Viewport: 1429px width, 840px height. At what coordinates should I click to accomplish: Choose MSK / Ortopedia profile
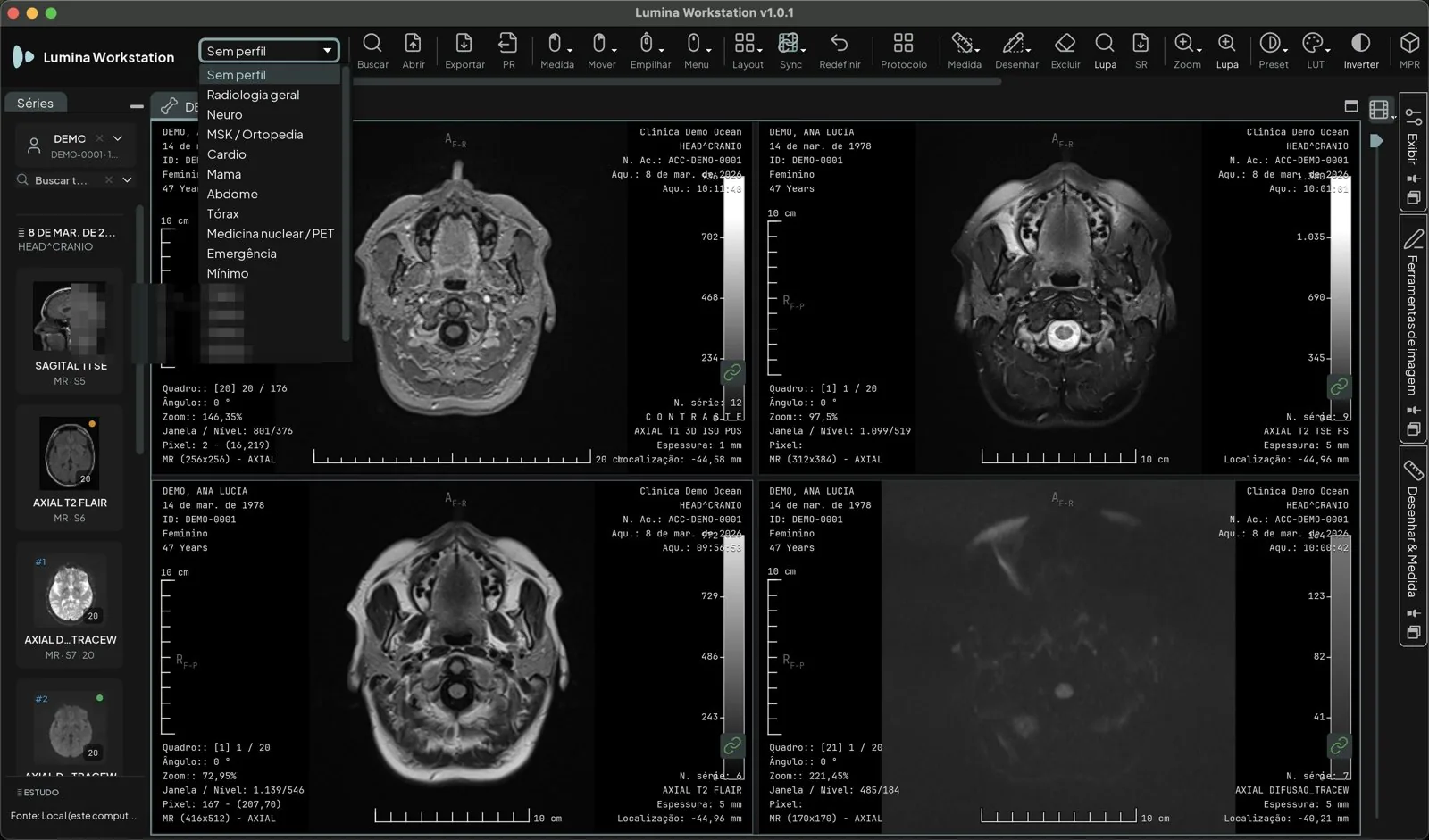pos(255,134)
